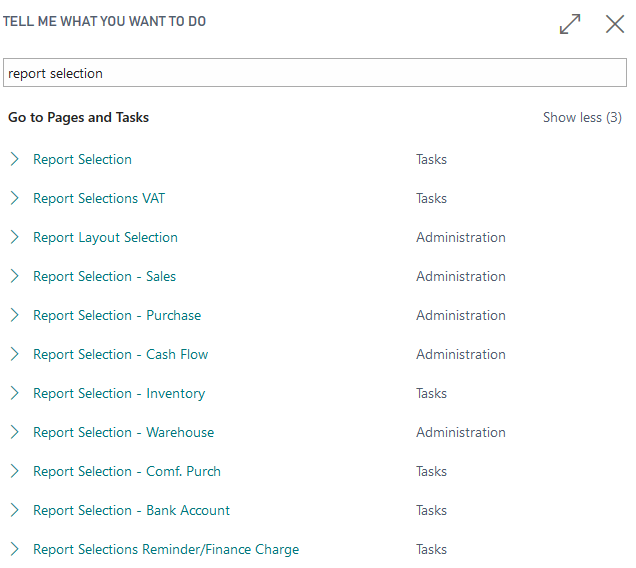Open the Report Layout Selection page
Screen dimensions: 636x568
click(x=105, y=237)
